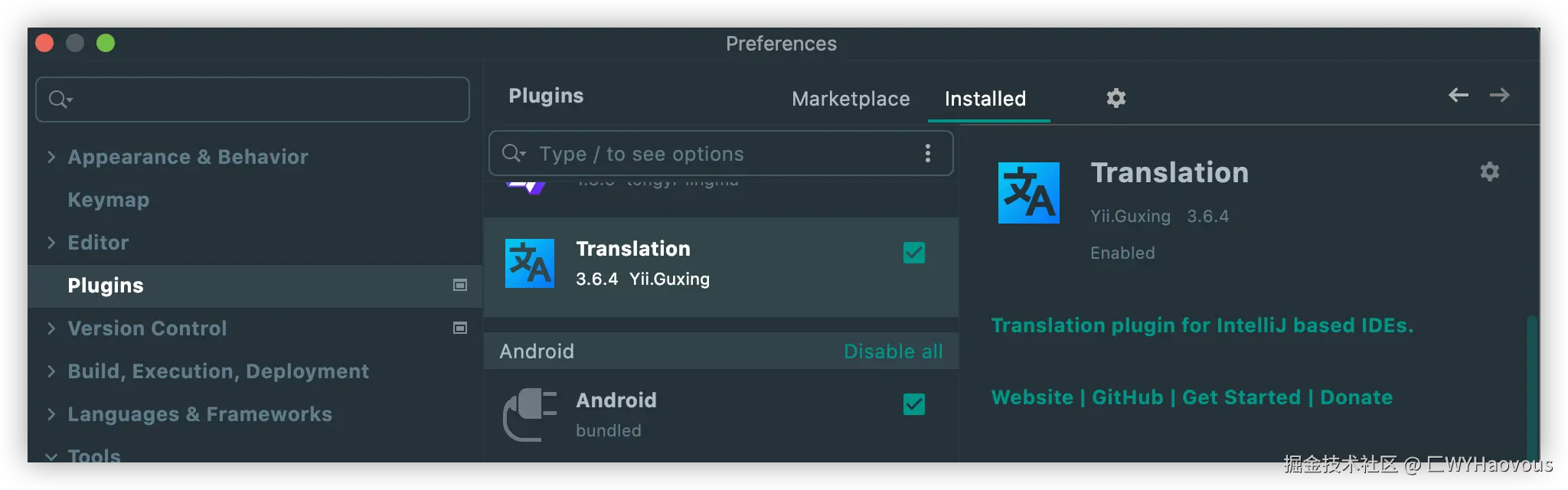This screenshot has height=490, width=1568.
Task: Open the Translation plugin detail gear
Action: (x=1489, y=171)
